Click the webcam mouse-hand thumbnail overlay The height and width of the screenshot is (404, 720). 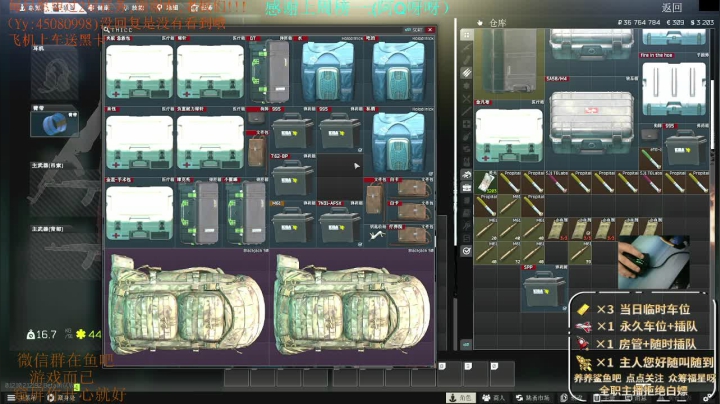pyautogui.click(x=654, y=262)
